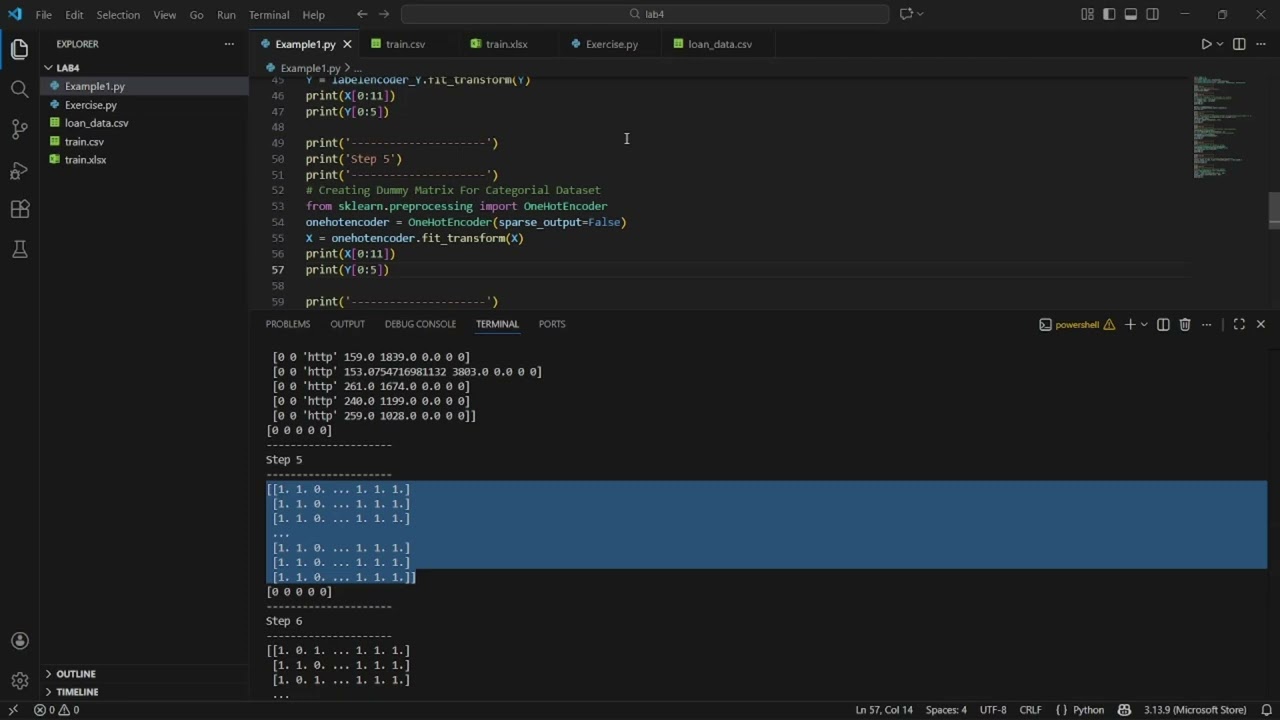
Task: Expand the OUTLINE section
Action: (144, 674)
